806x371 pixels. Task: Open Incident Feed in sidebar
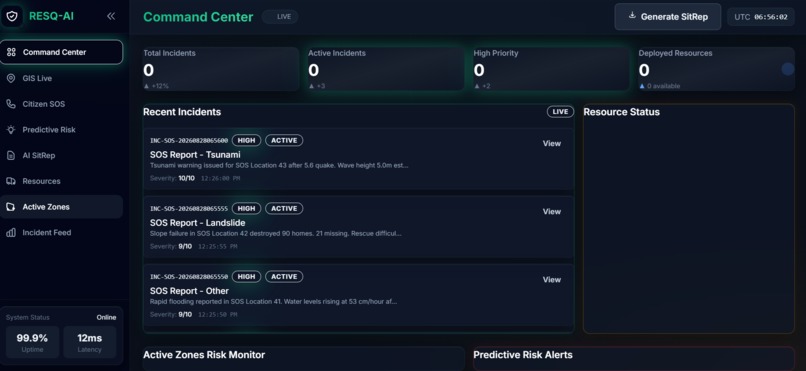pyautogui.click(x=62, y=232)
